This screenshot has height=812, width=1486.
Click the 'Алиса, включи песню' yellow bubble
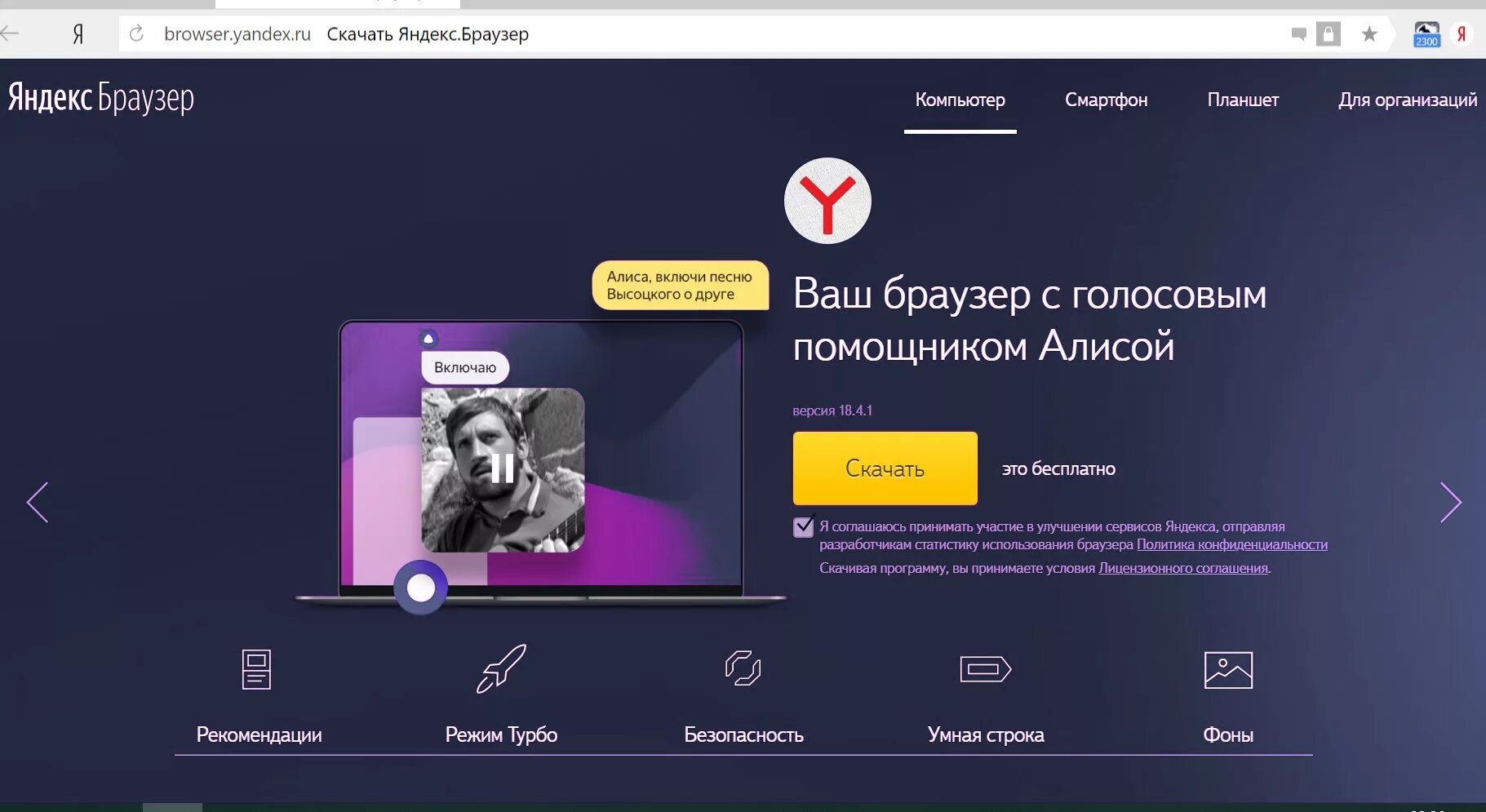[680, 286]
